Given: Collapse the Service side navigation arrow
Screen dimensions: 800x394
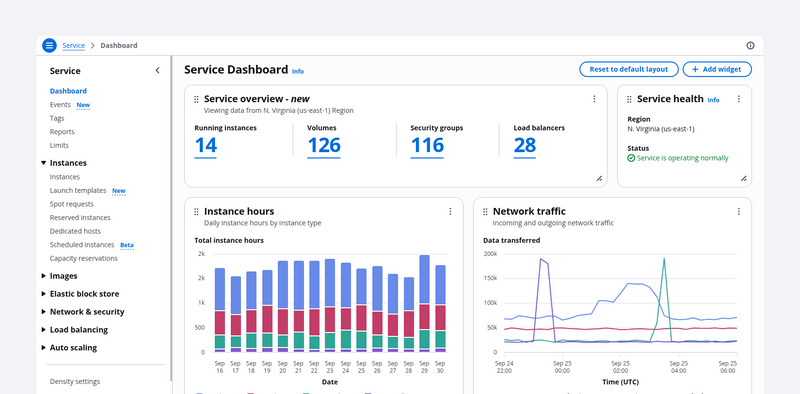Looking at the screenshot, I should [x=157, y=70].
